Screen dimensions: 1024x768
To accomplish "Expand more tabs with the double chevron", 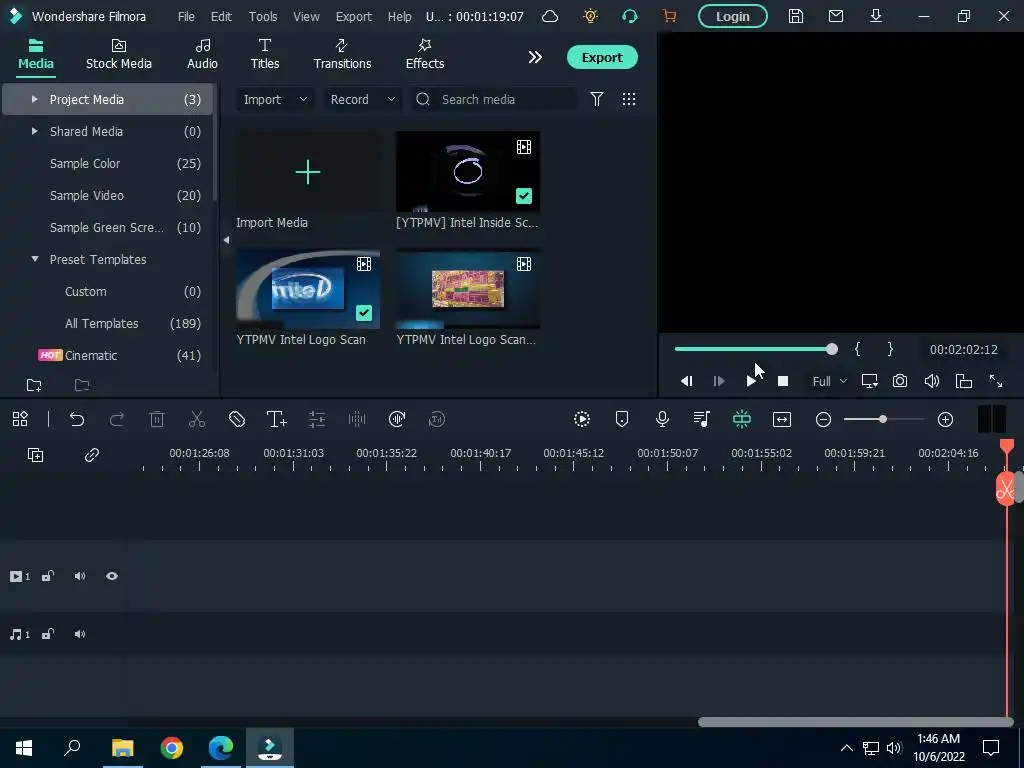I will (x=535, y=57).
